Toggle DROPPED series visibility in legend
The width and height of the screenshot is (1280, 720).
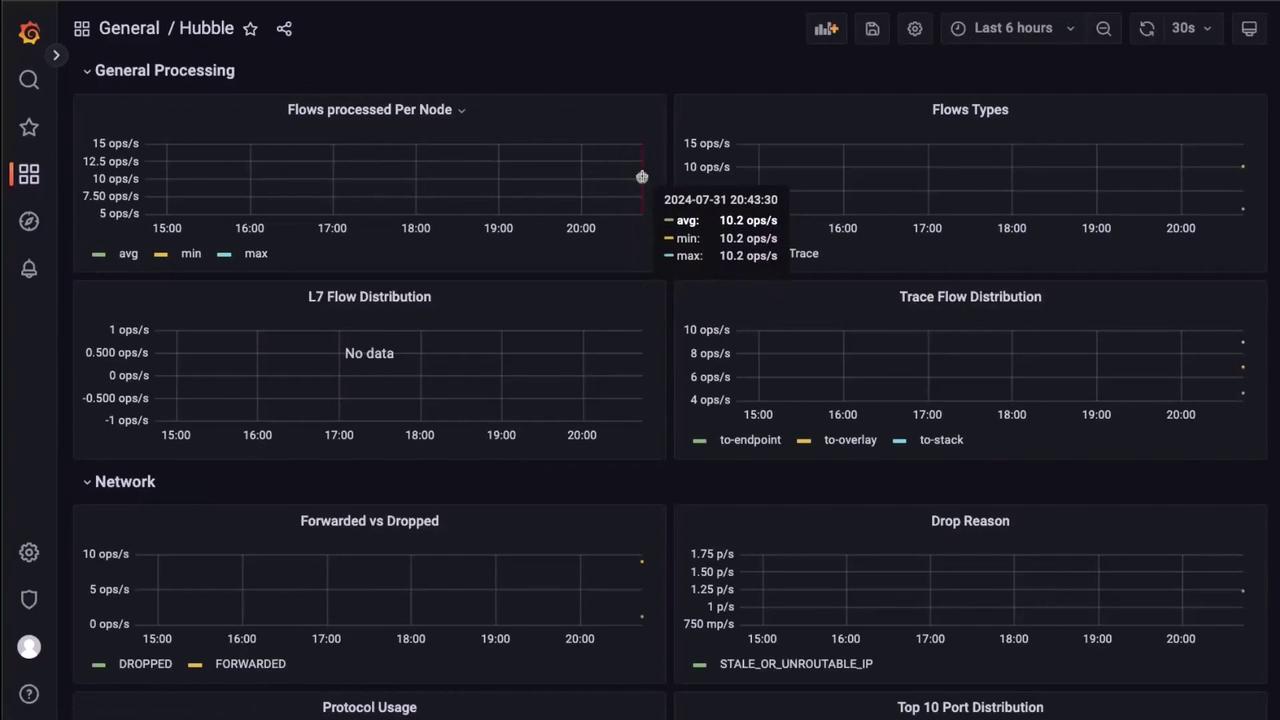click(145, 664)
